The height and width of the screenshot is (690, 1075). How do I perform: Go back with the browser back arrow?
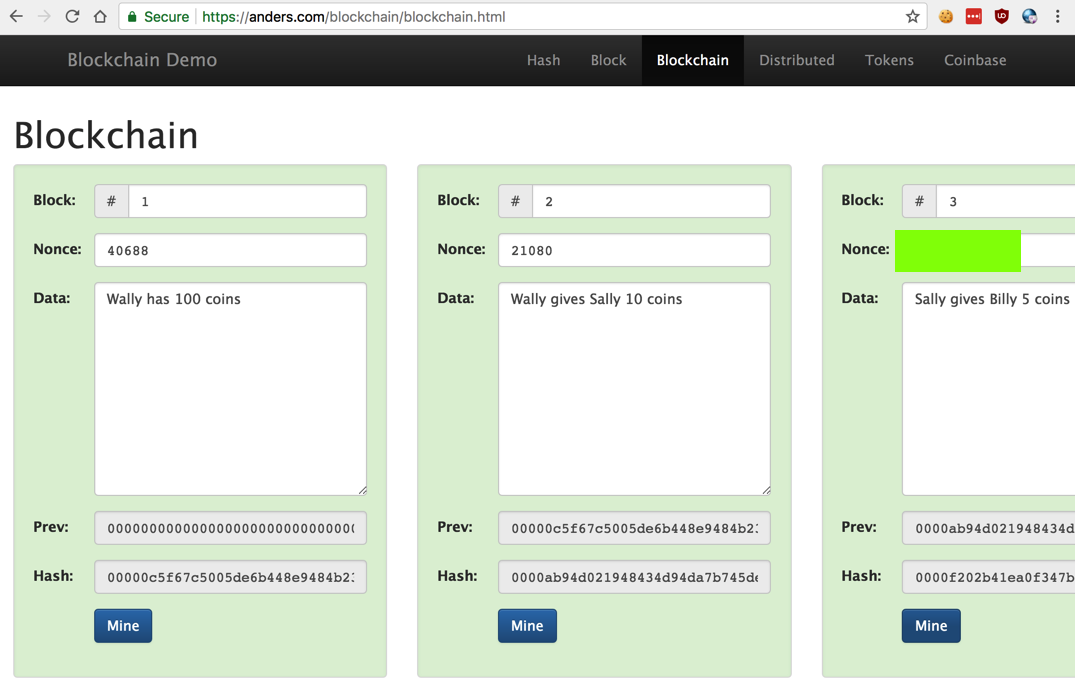click(x=16, y=16)
